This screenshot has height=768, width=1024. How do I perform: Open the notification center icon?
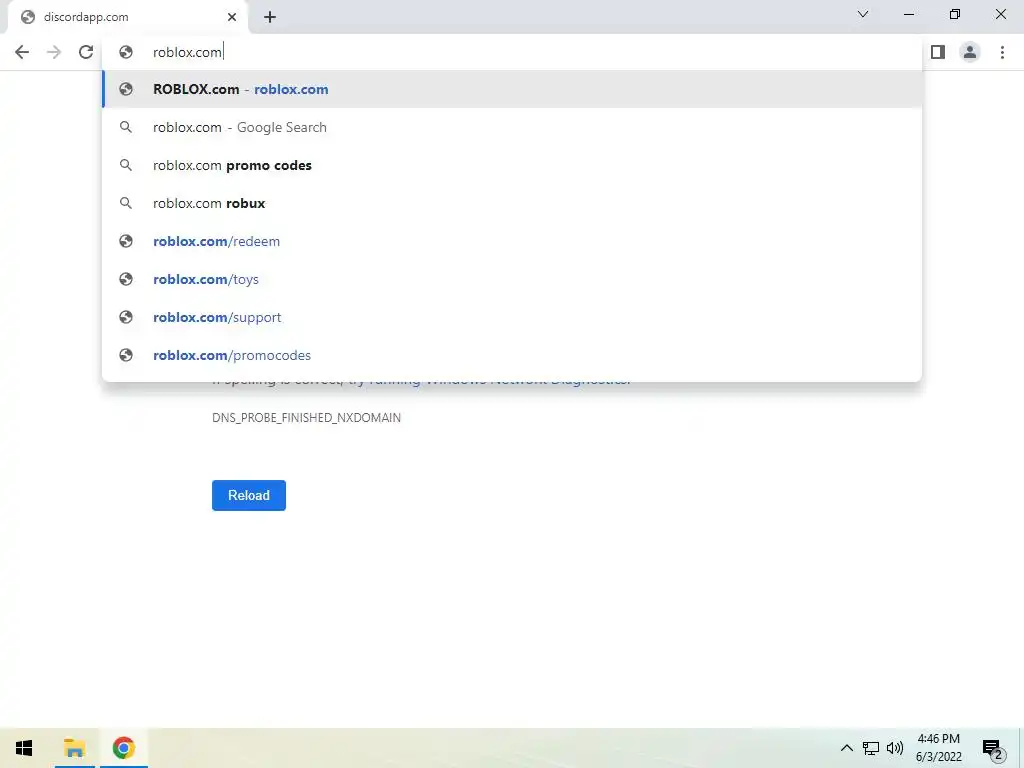pos(993,749)
